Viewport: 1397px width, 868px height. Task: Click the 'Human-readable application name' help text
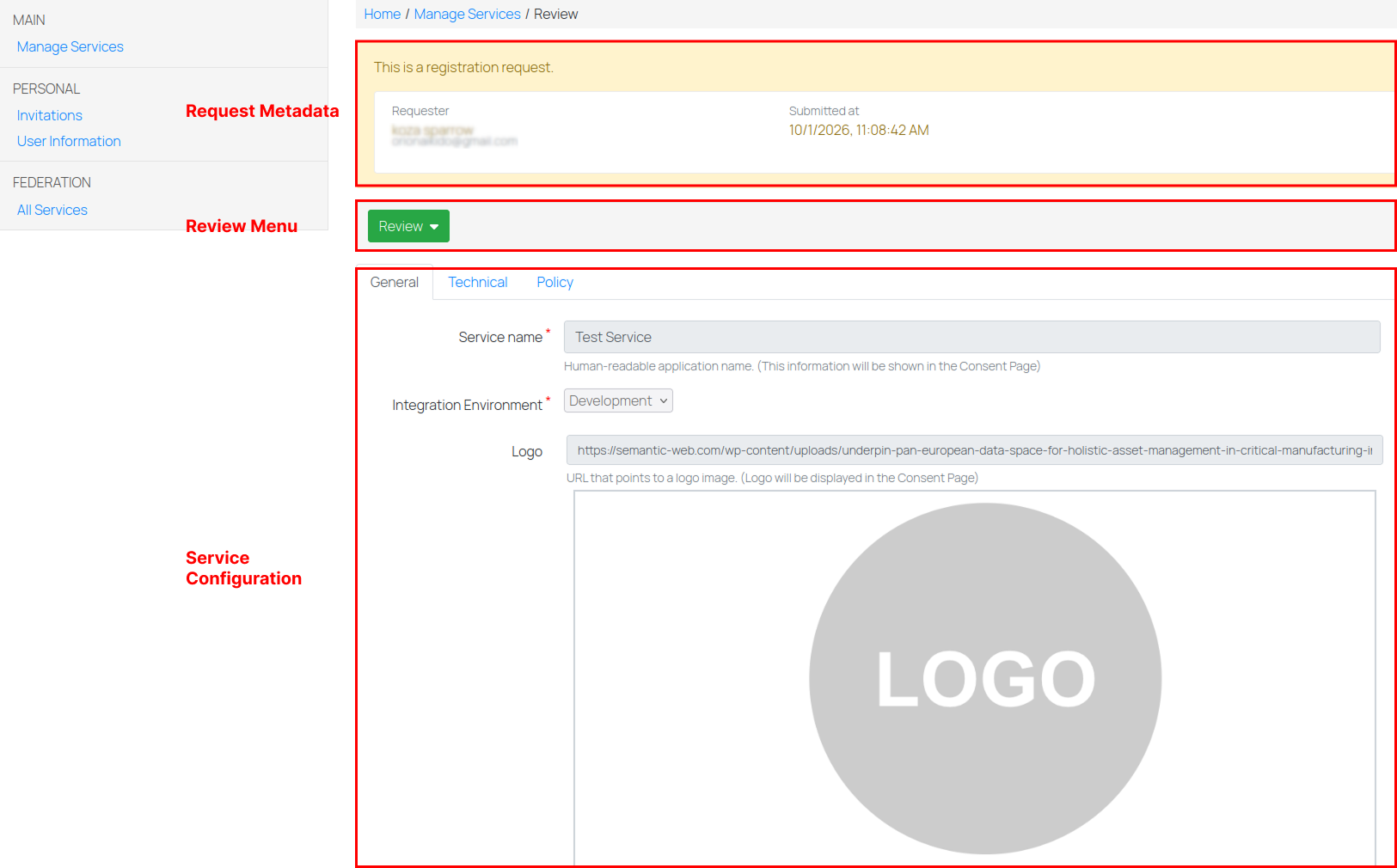click(802, 366)
